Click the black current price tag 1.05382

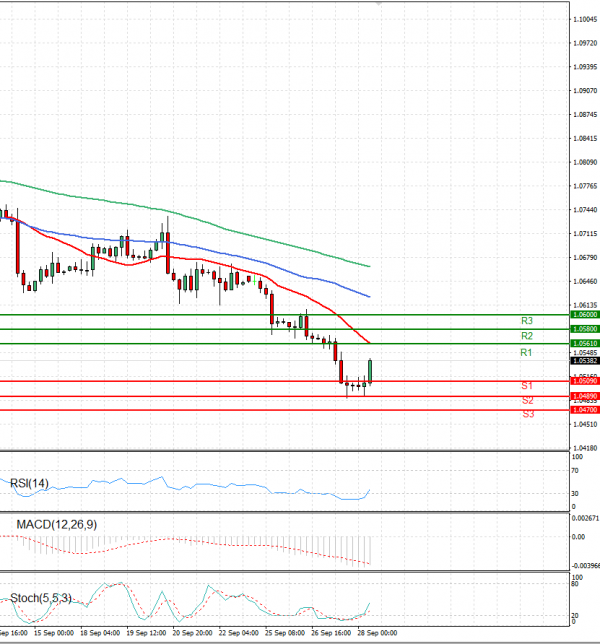585,361
